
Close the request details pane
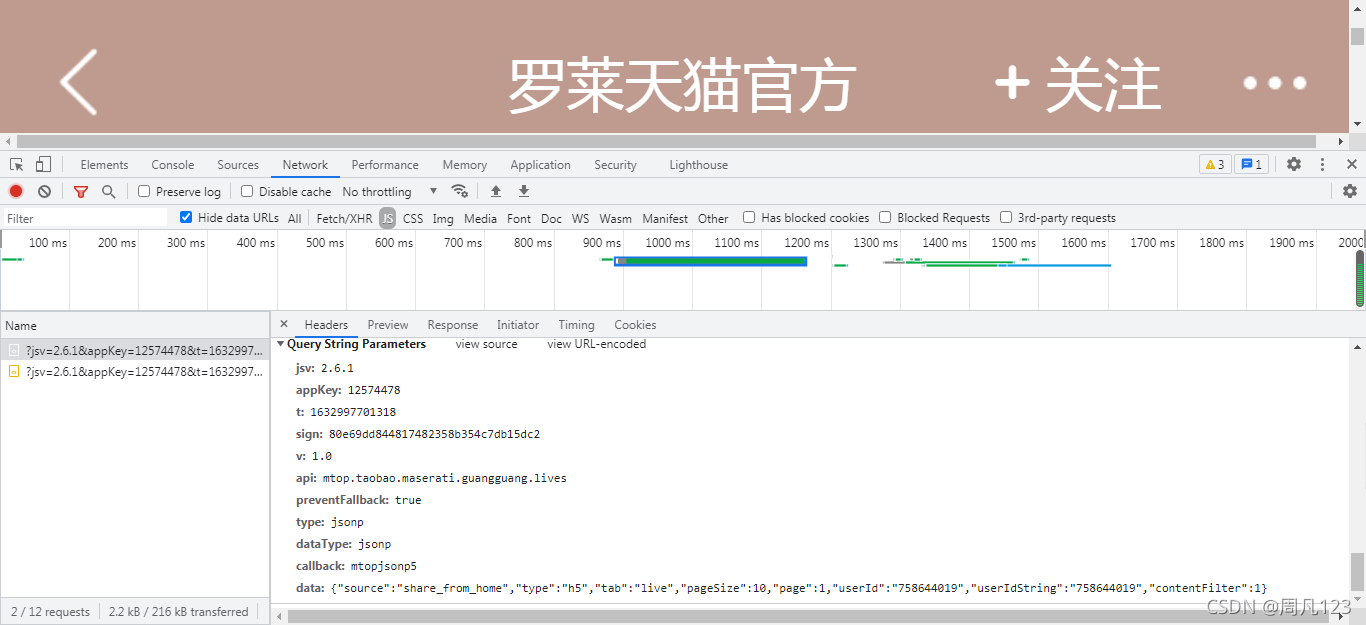coord(284,324)
